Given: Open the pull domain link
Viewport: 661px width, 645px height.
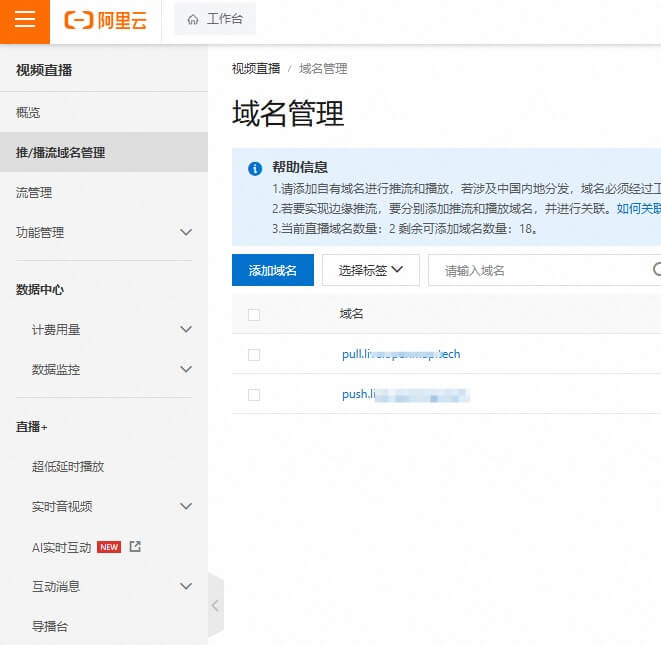Looking at the screenshot, I should click(x=401, y=354).
